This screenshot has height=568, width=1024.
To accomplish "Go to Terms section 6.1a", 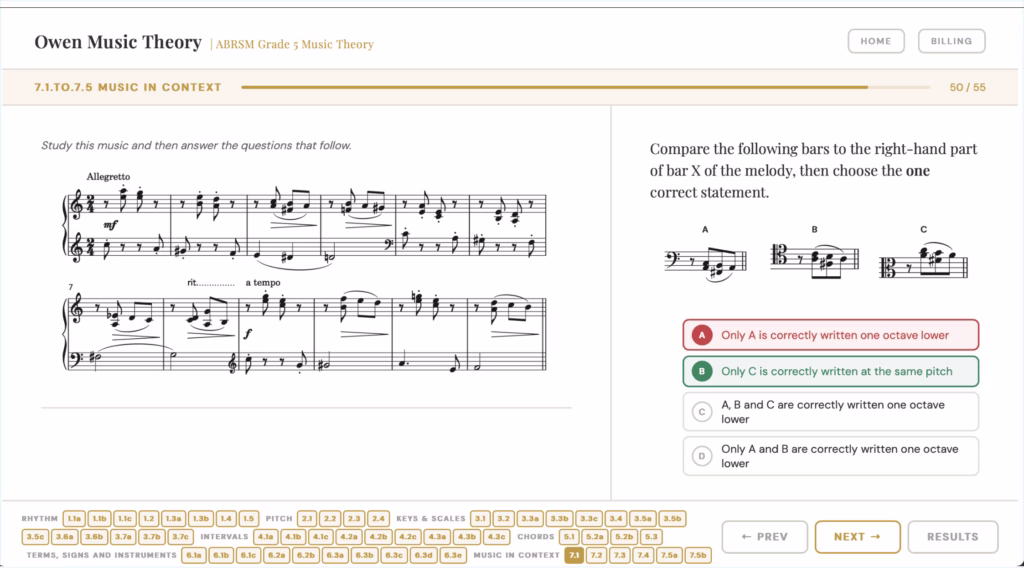I will pyautogui.click(x=194, y=555).
